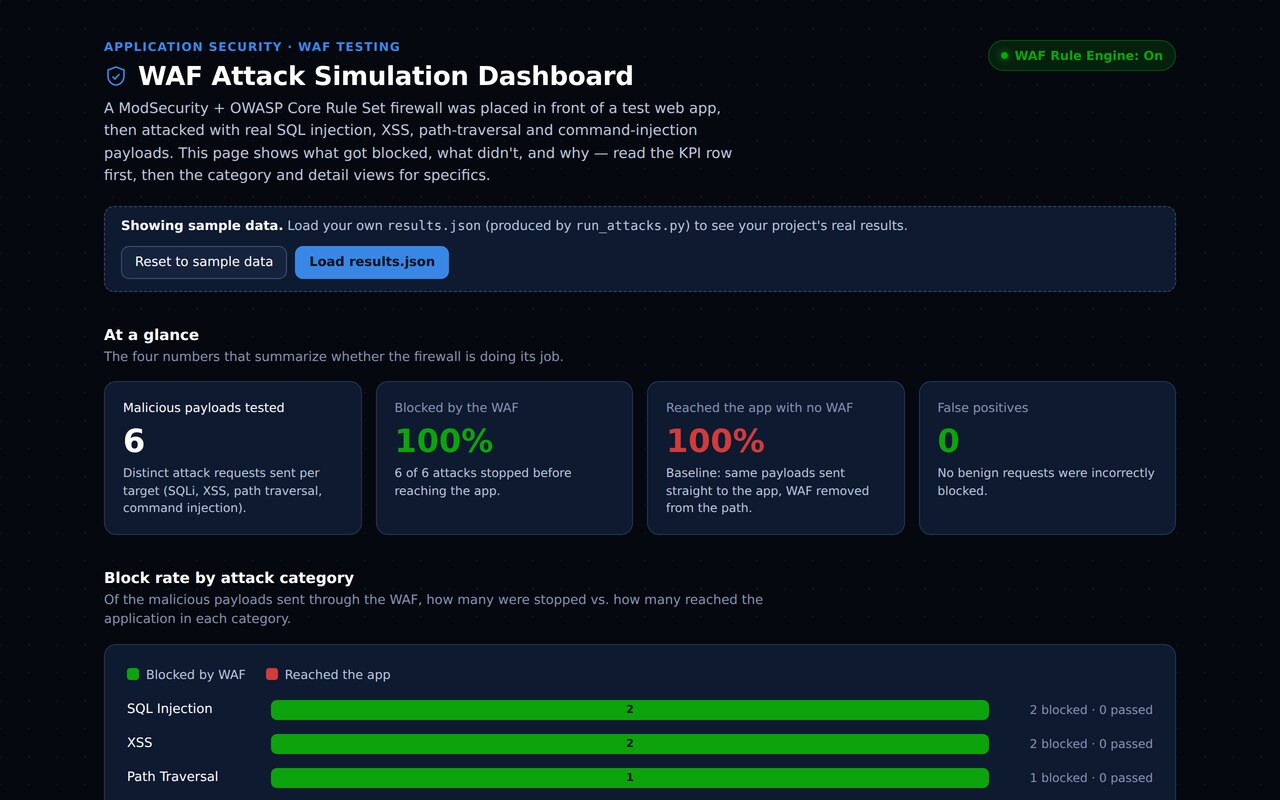1280x800 pixels.
Task: Click the 'SQL Injection' category label
Action: pyautogui.click(x=170, y=709)
